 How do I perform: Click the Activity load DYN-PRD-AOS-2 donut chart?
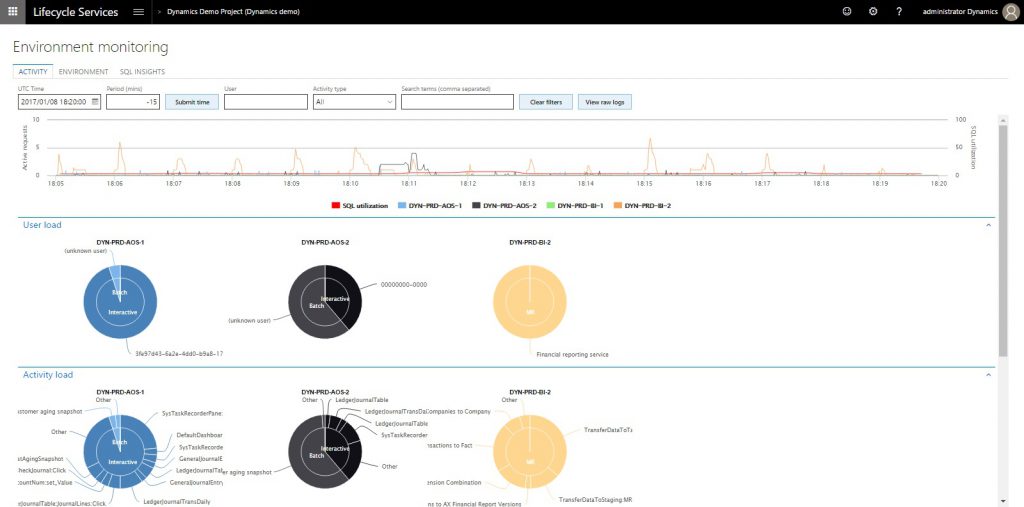325,451
